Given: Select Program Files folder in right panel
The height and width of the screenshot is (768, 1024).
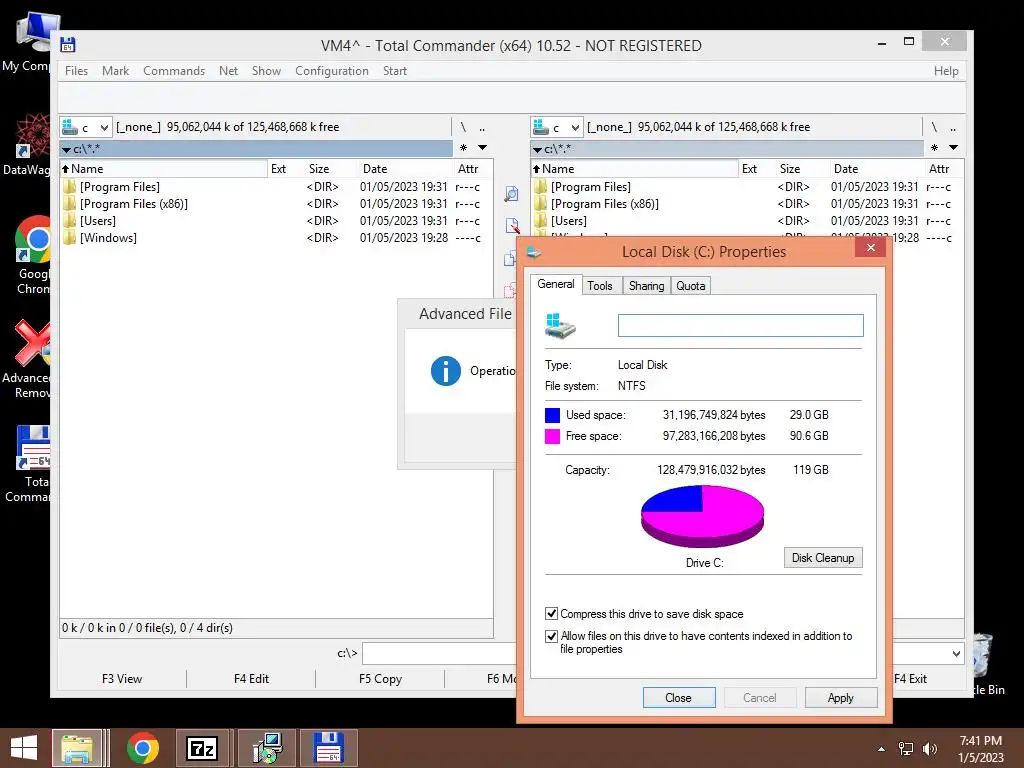Looking at the screenshot, I should pos(590,187).
